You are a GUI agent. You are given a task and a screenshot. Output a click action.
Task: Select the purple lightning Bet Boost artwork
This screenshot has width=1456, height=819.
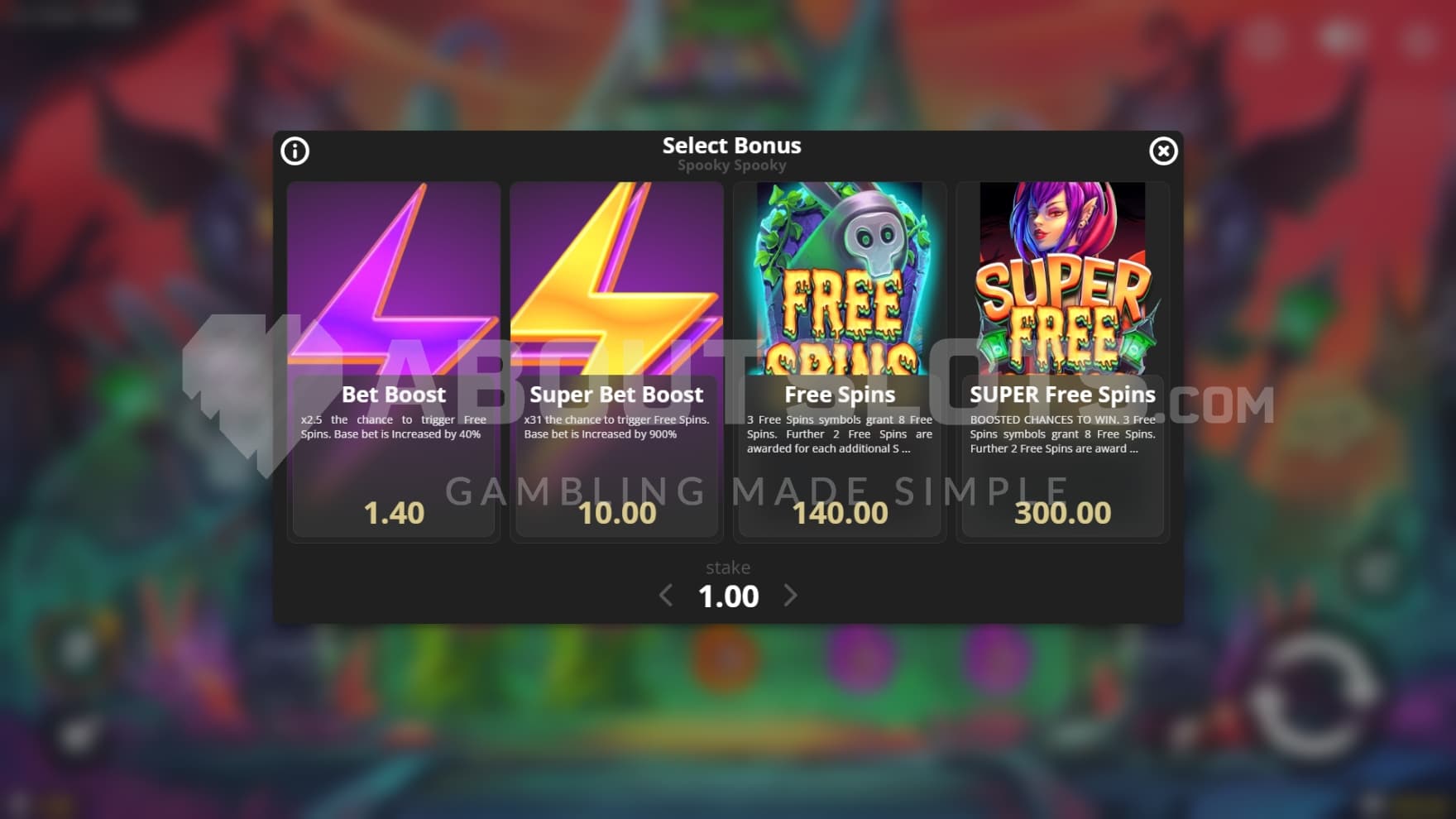(x=394, y=279)
